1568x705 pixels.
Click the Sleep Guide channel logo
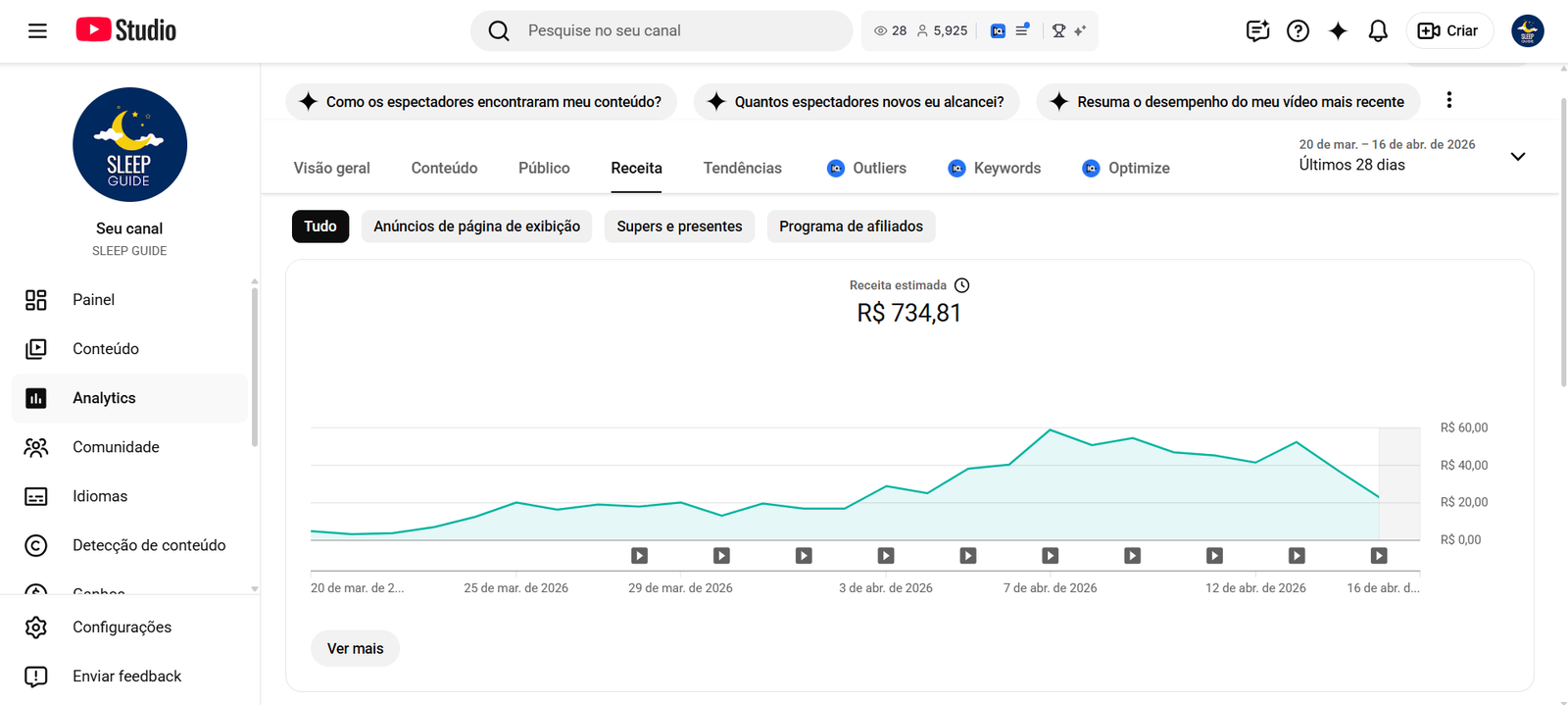pyautogui.click(x=129, y=145)
